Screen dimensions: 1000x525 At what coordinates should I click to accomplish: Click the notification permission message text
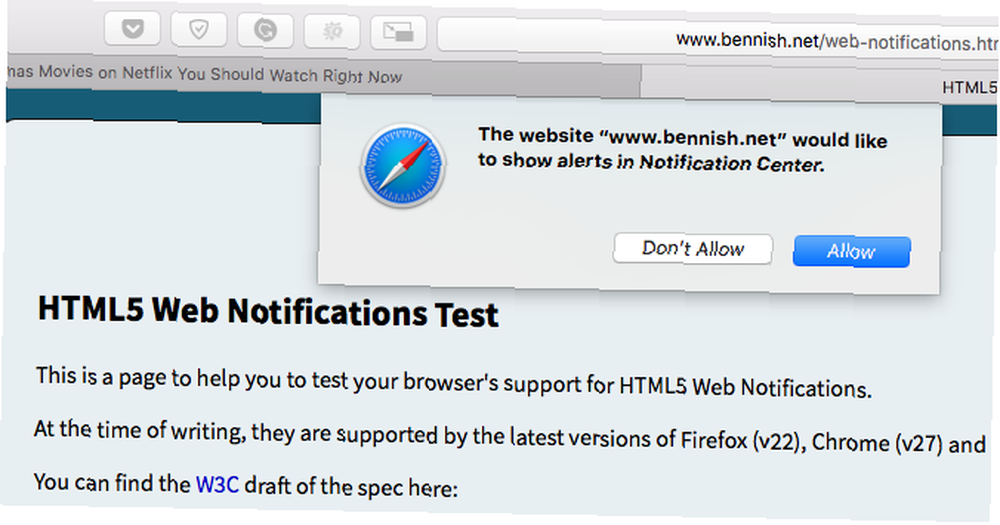pos(682,150)
